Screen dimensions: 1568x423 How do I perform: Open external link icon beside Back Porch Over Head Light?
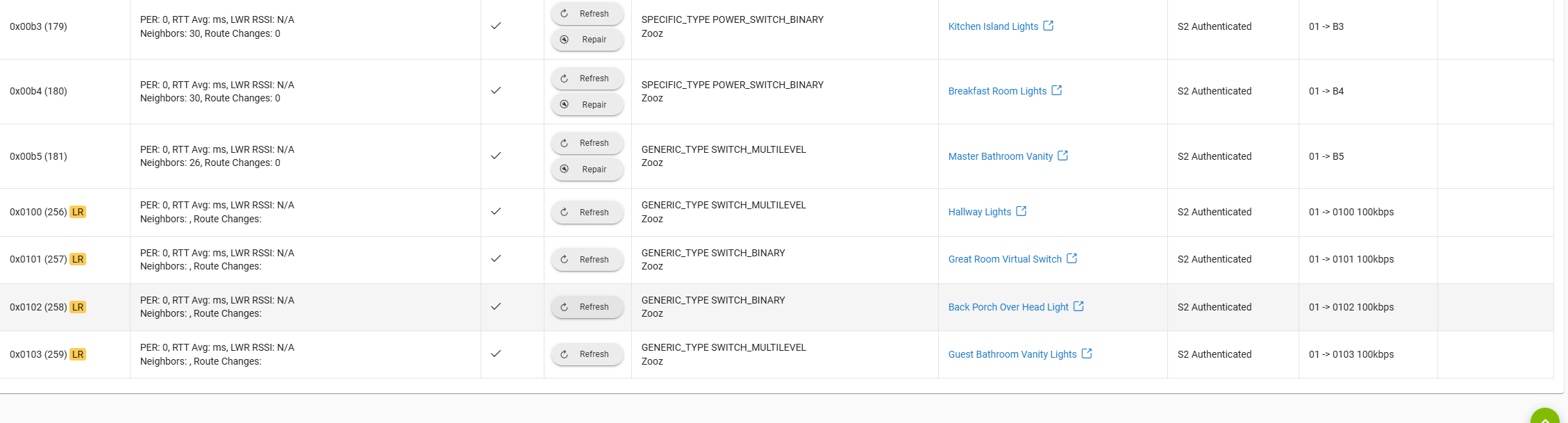pos(1078,306)
